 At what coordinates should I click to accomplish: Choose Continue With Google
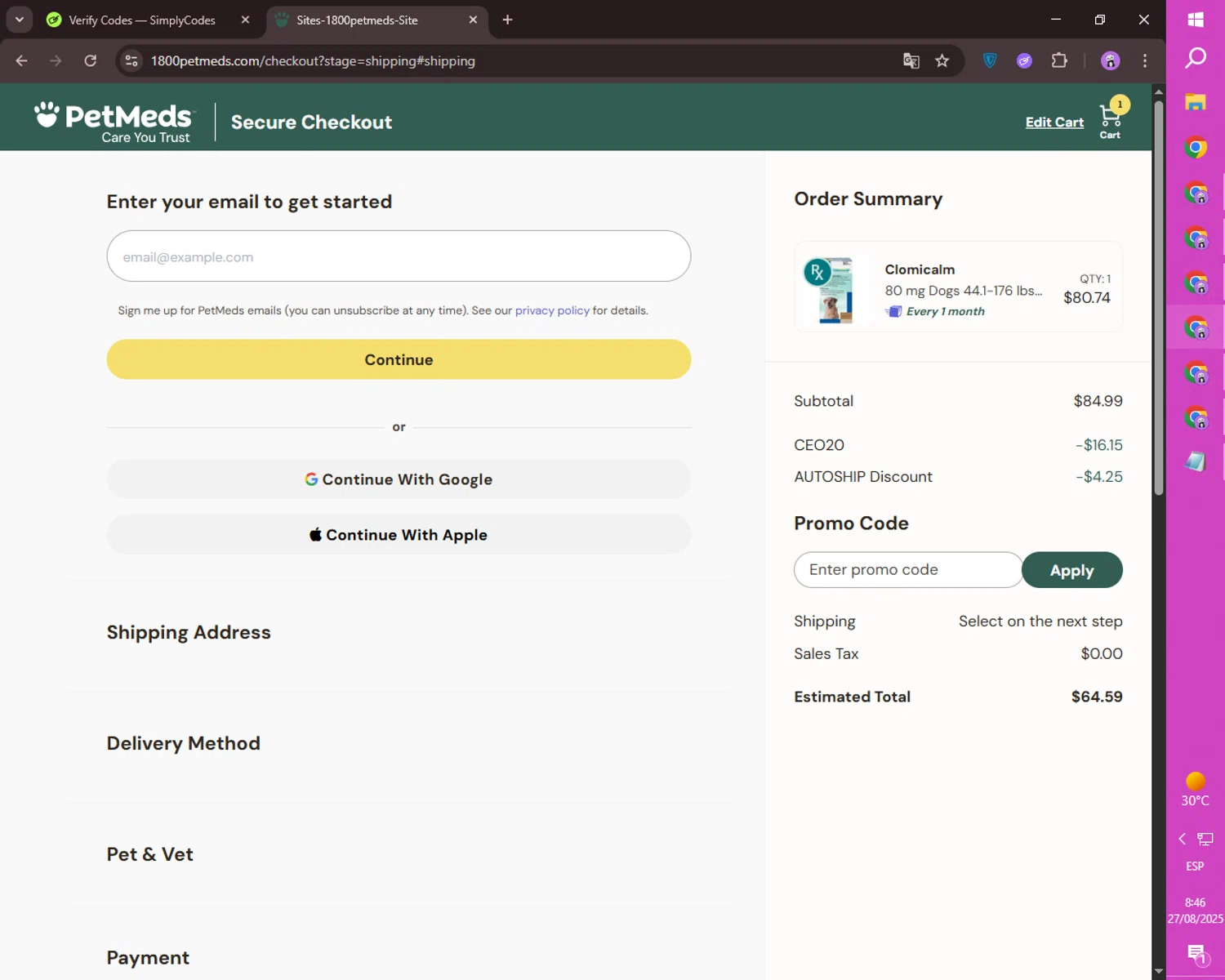(399, 479)
